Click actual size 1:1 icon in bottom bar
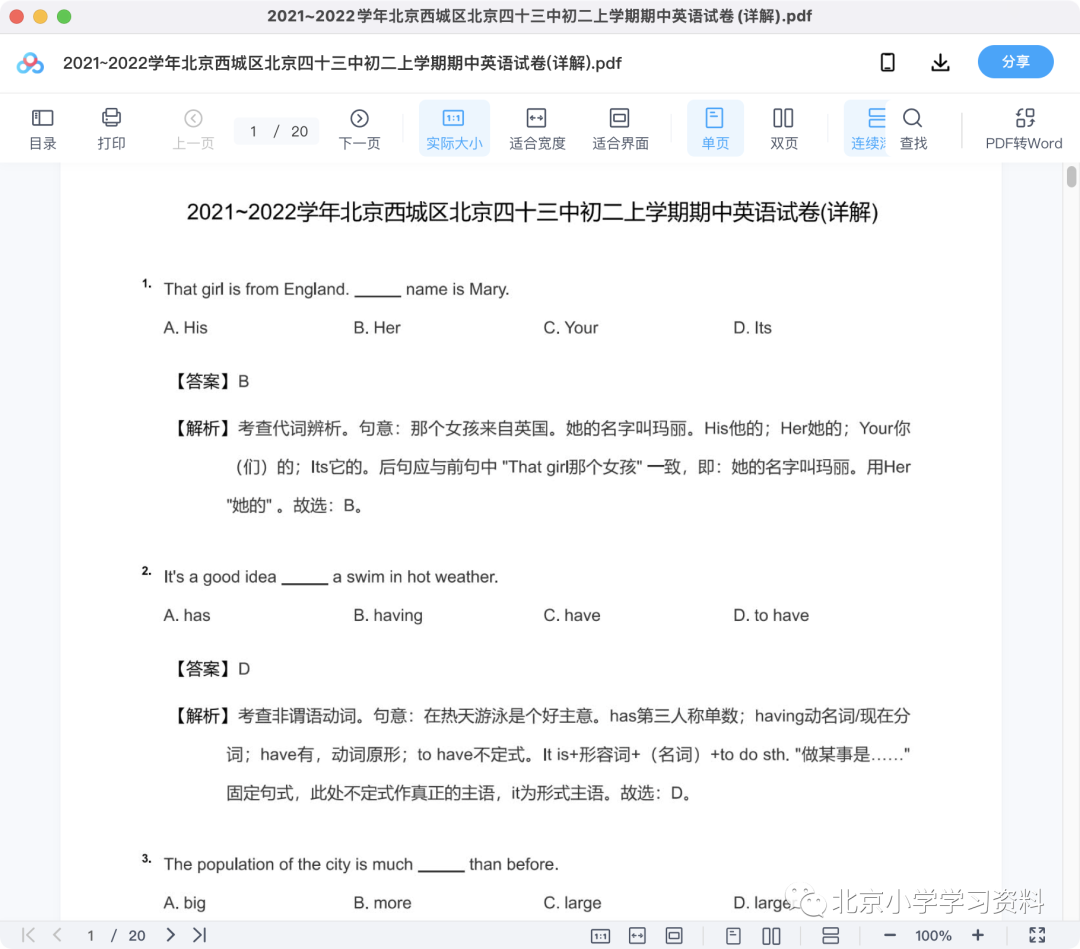The width and height of the screenshot is (1080, 949). coord(601,936)
